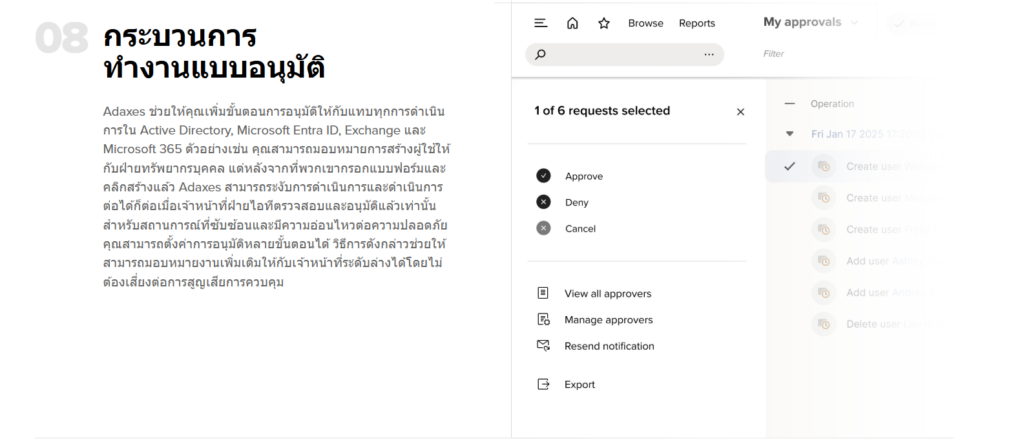
Task: Click the Manage approvers icon
Action: click(543, 320)
